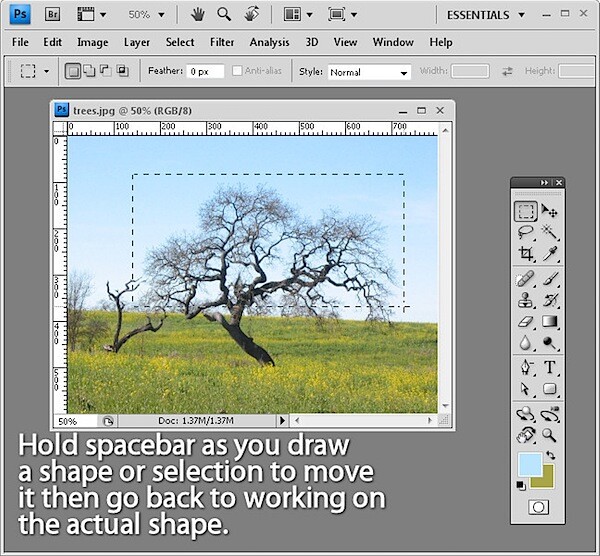The image size is (600, 556).
Task: Click the Hand tool in application bar
Action: [198, 15]
